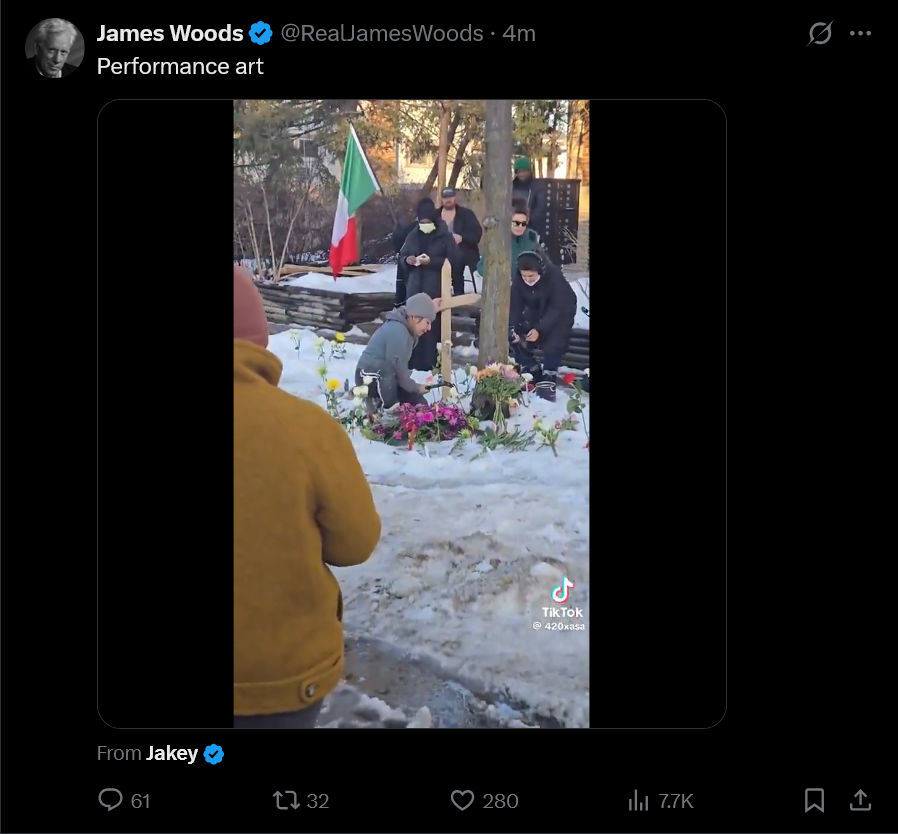Image resolution: width=898 pixels, height=834 pixels.
Task: Click the 61 replies count
Action: [x=140, y=801]
